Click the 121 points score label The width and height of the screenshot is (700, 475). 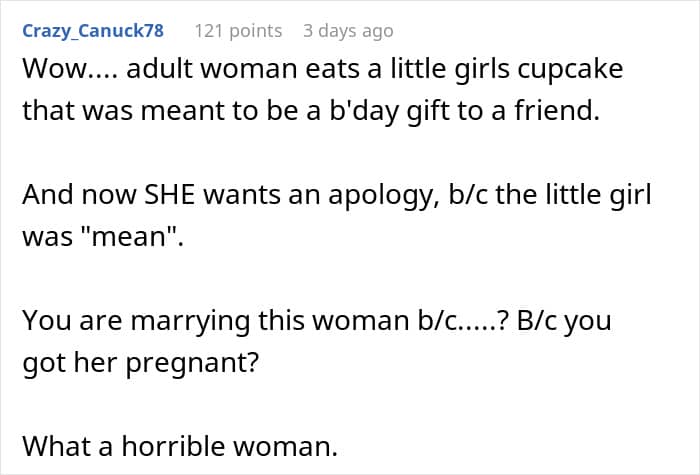pos(238,31)
